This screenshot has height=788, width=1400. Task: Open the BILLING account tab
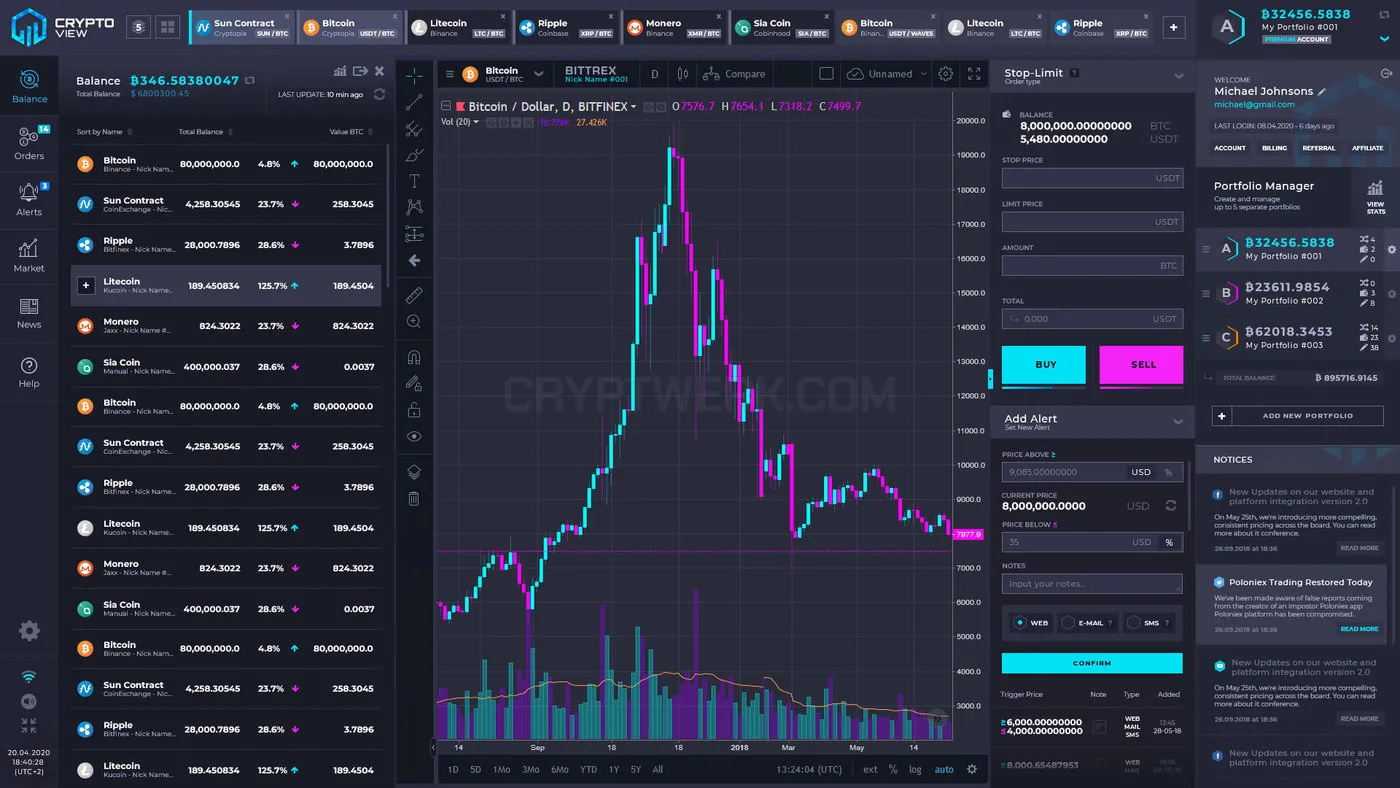tap(1274, 148)
